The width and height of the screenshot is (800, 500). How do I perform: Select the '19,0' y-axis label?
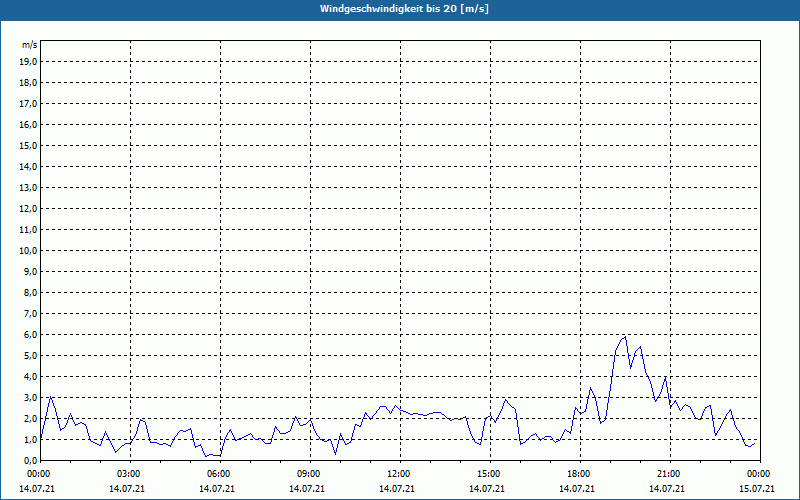click(28, 62)
